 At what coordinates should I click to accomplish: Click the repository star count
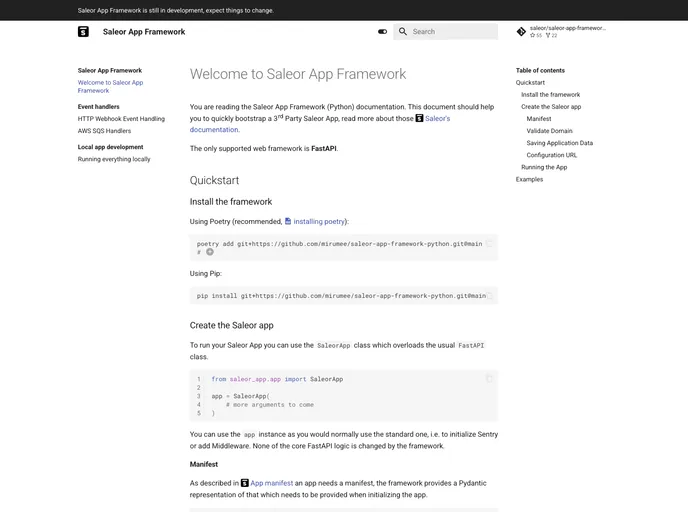536,36
